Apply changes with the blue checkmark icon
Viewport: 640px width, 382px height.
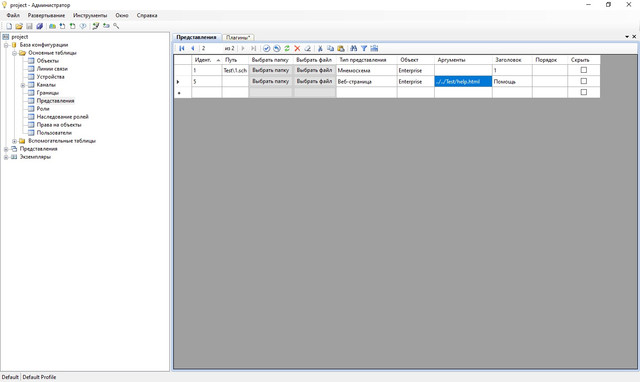[x=267, y=48]
